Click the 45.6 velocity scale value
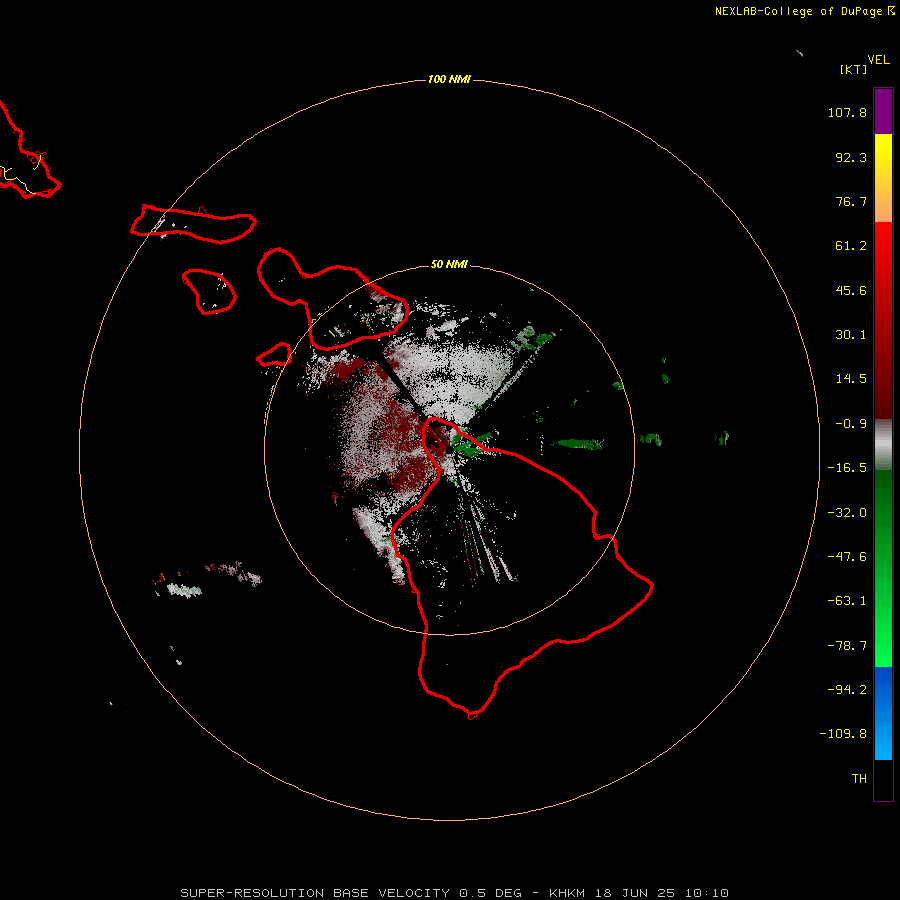This screenshot has width=900, height=900. tap(851, 290)
